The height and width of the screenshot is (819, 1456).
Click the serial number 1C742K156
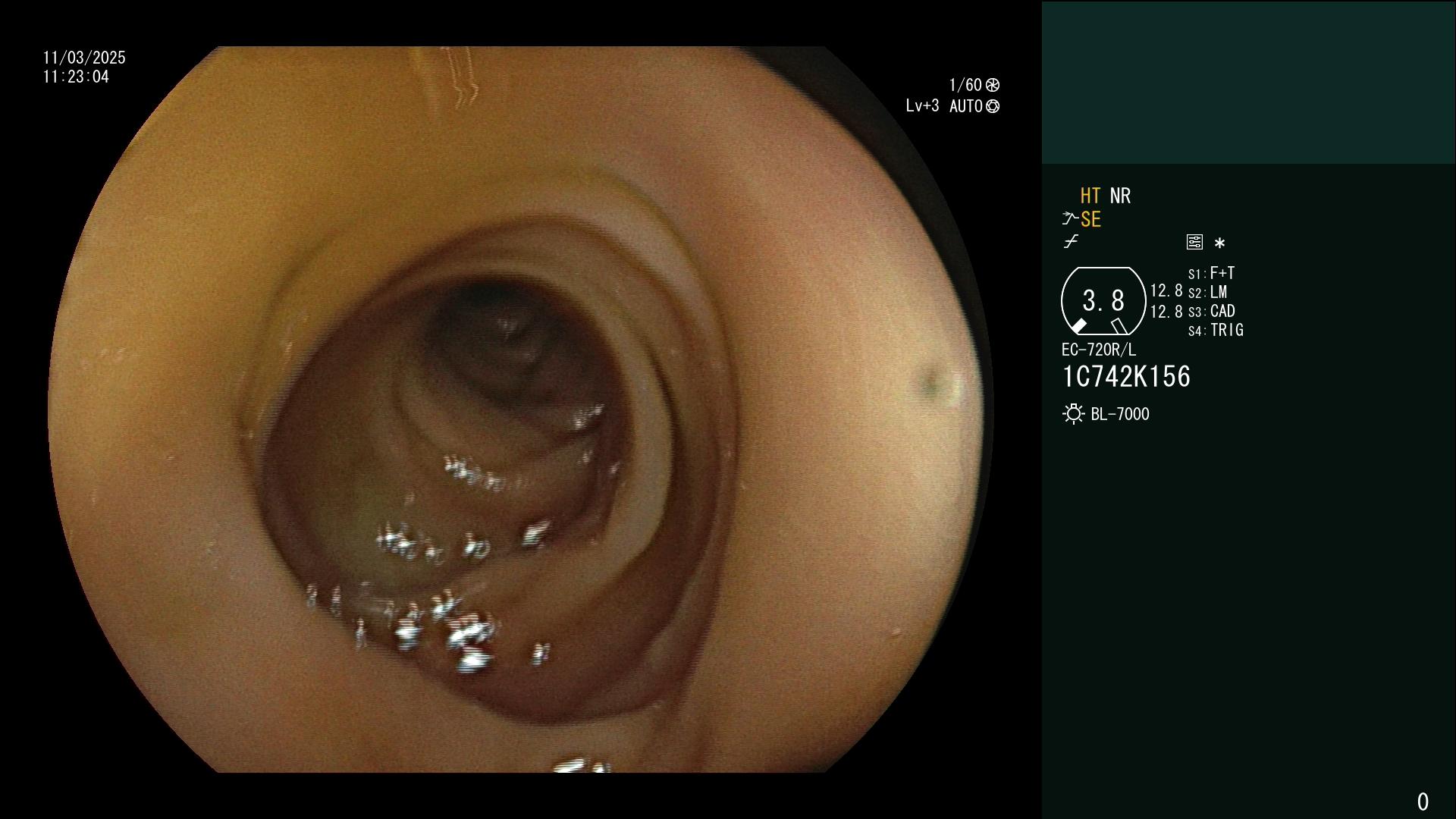pos(1126,377)
